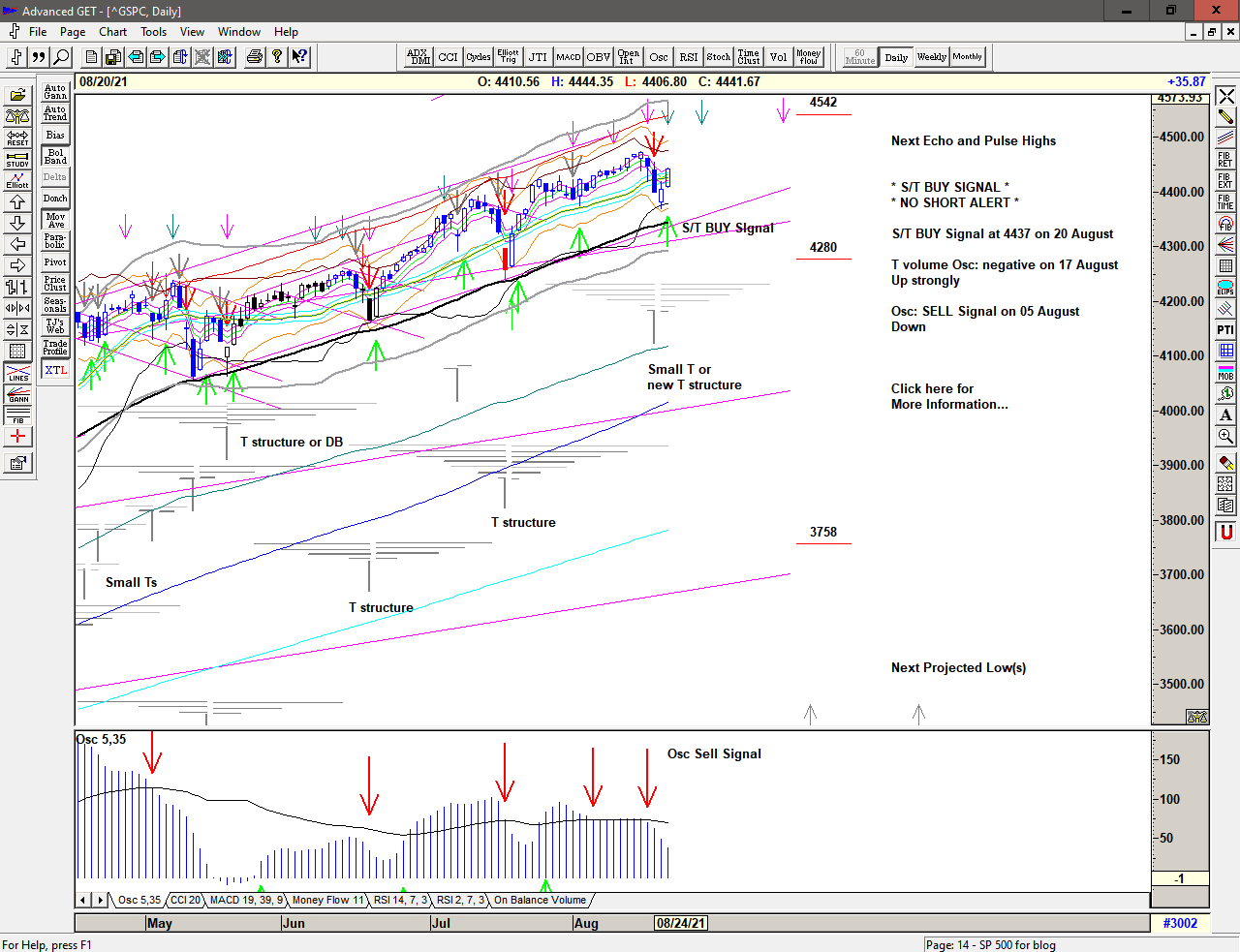Select the FIB RET retracement tool
Viewport: 1240px width, 952px height.
(x=1225, y=160)
